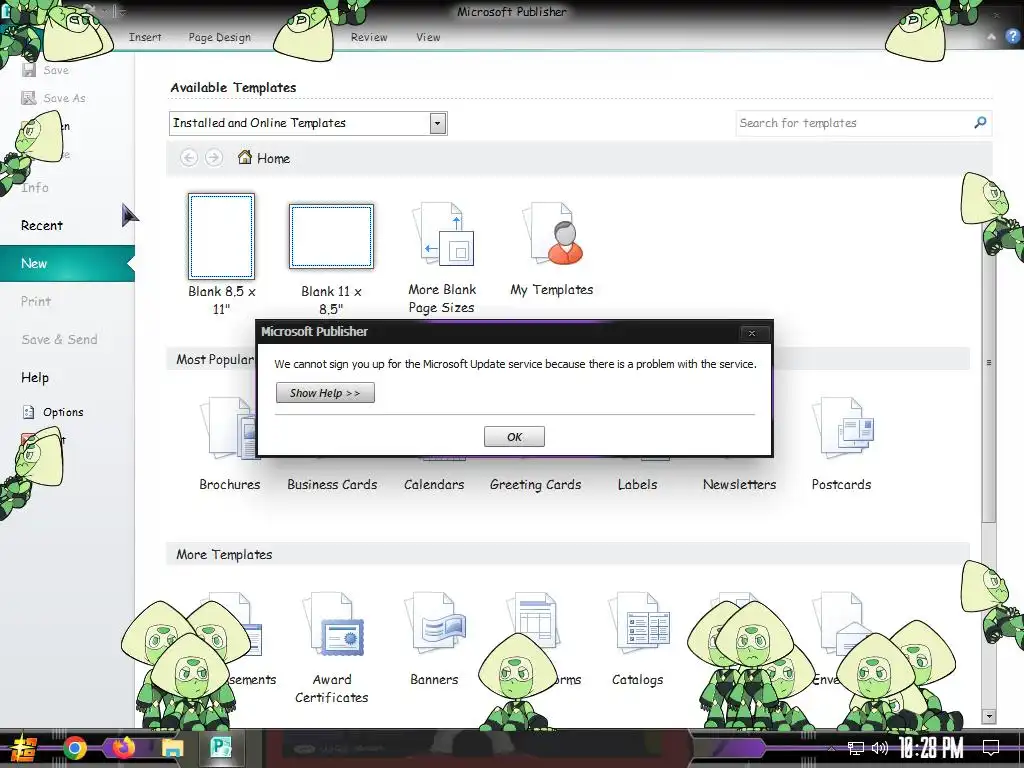The image size is (1024, 768).
Task: Open the Banners template category
Action: click(x=434, y=639)
